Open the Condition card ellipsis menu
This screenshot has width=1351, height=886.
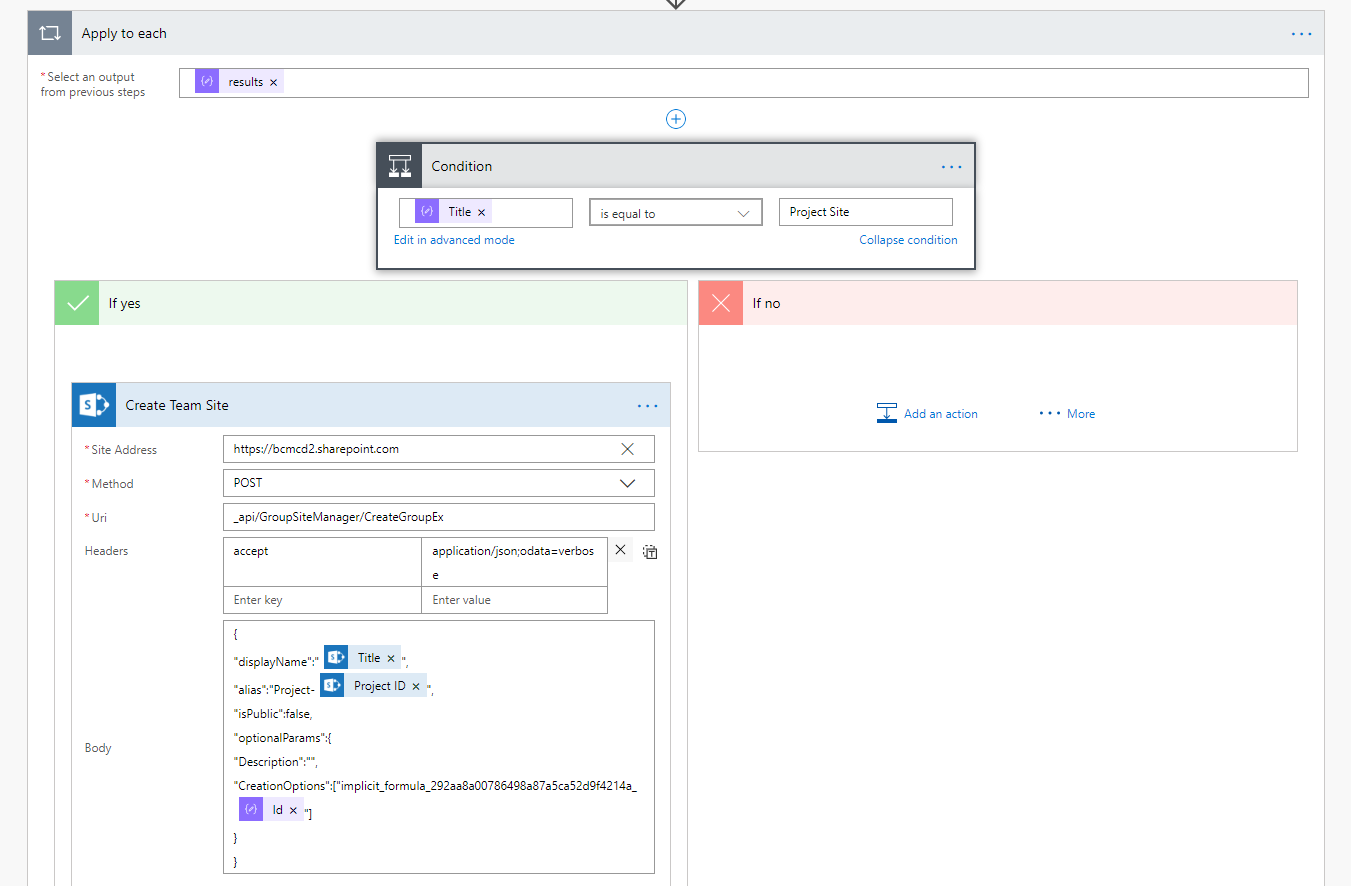[x=951, y=167]
